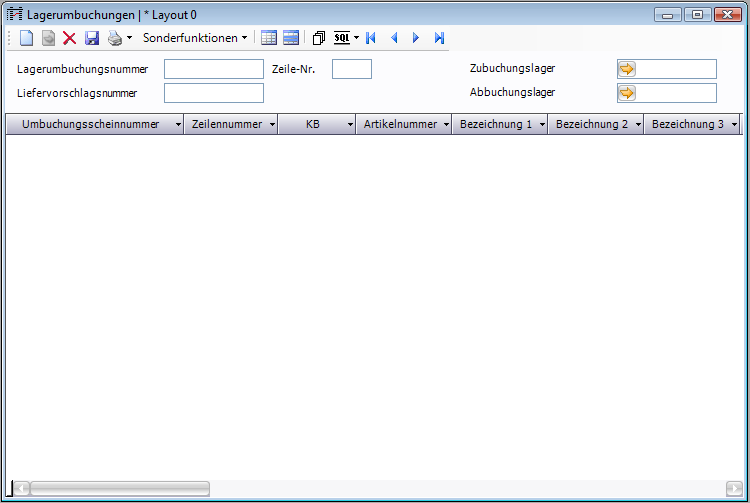
Task: Click the red X delete icon
Action: point(69,38)
